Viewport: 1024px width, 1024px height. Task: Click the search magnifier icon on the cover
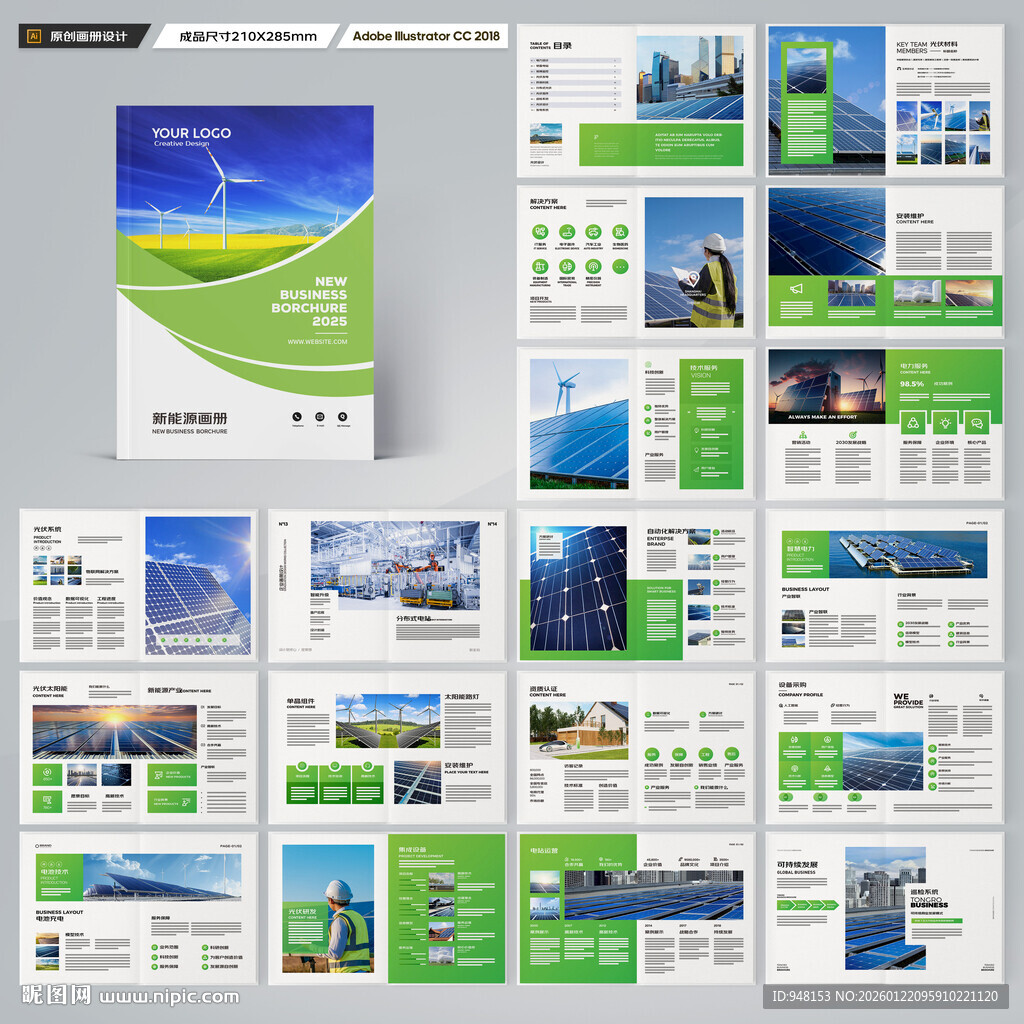pyautogui.click(x=343, y=417)
